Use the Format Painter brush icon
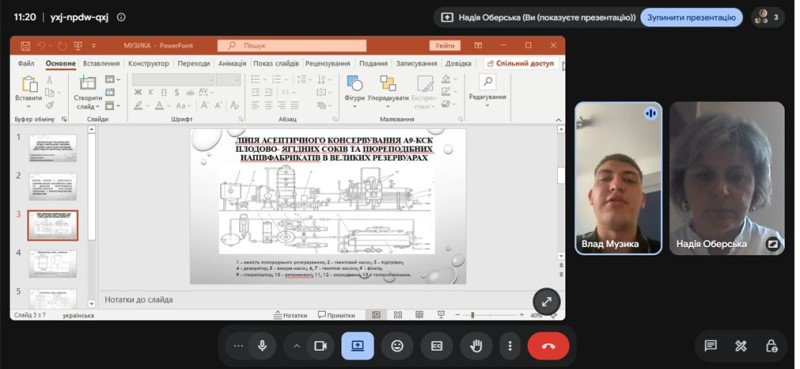 click(x=49, y=105)
